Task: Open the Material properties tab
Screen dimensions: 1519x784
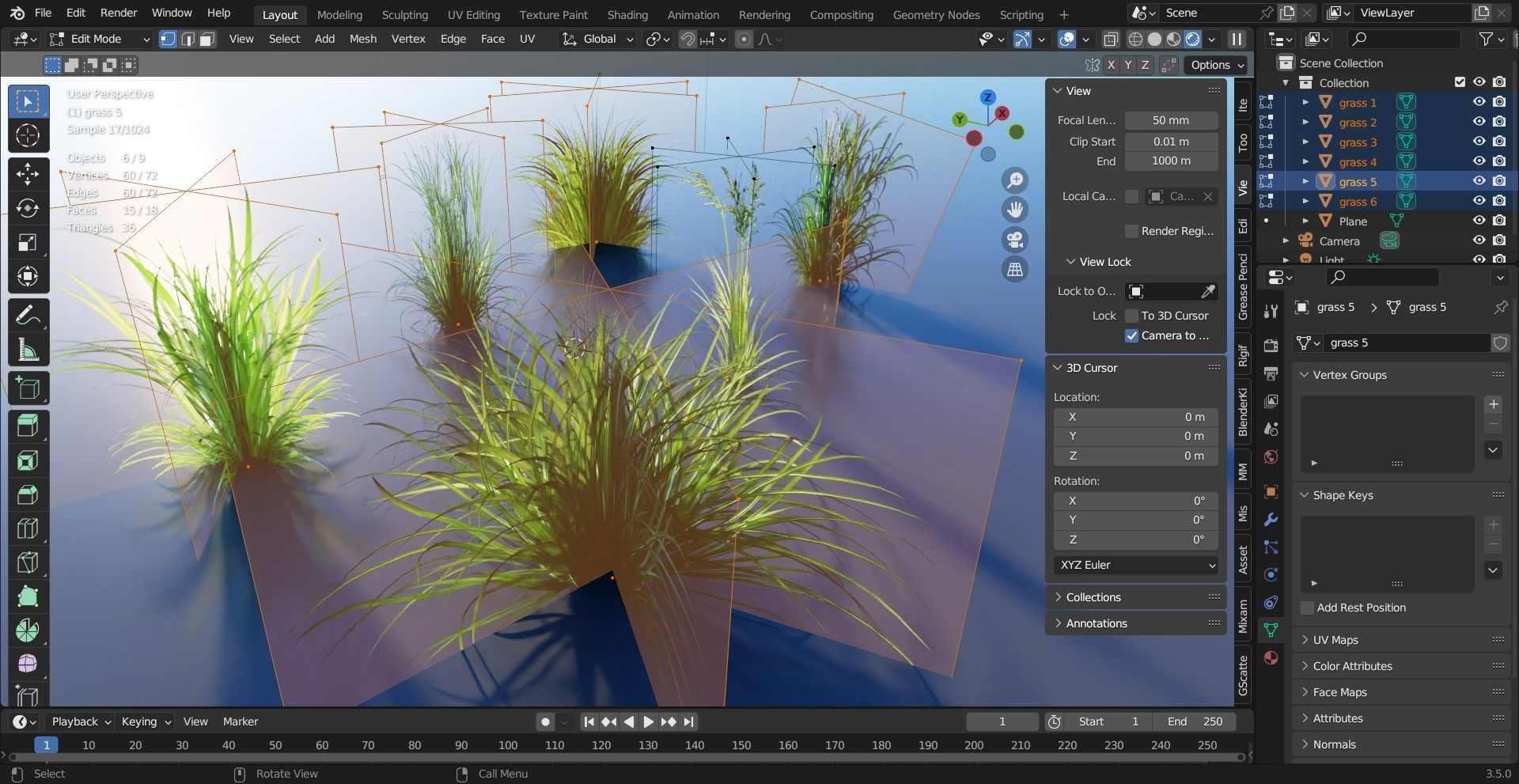Action: pos(1271,657)
